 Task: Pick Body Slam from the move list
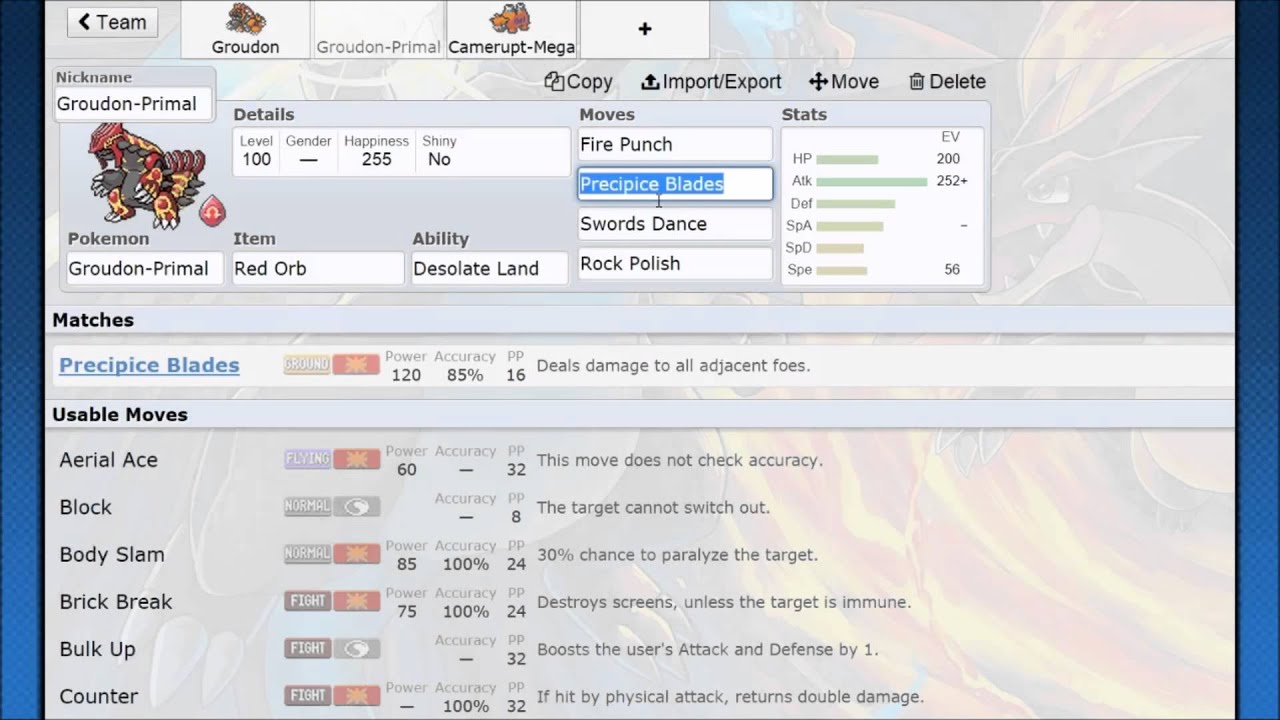coord(112,554)
